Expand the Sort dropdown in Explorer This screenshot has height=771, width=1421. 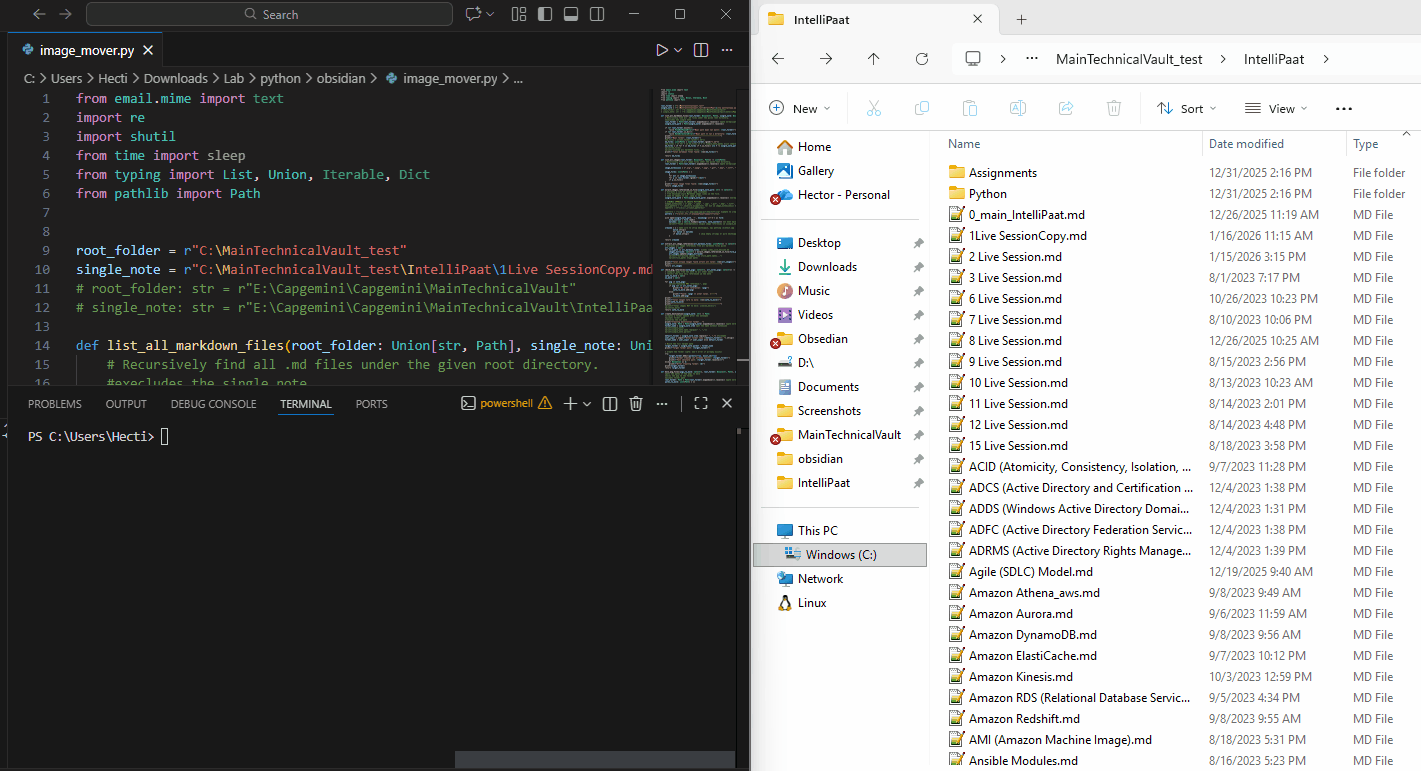coord(1187,108)
